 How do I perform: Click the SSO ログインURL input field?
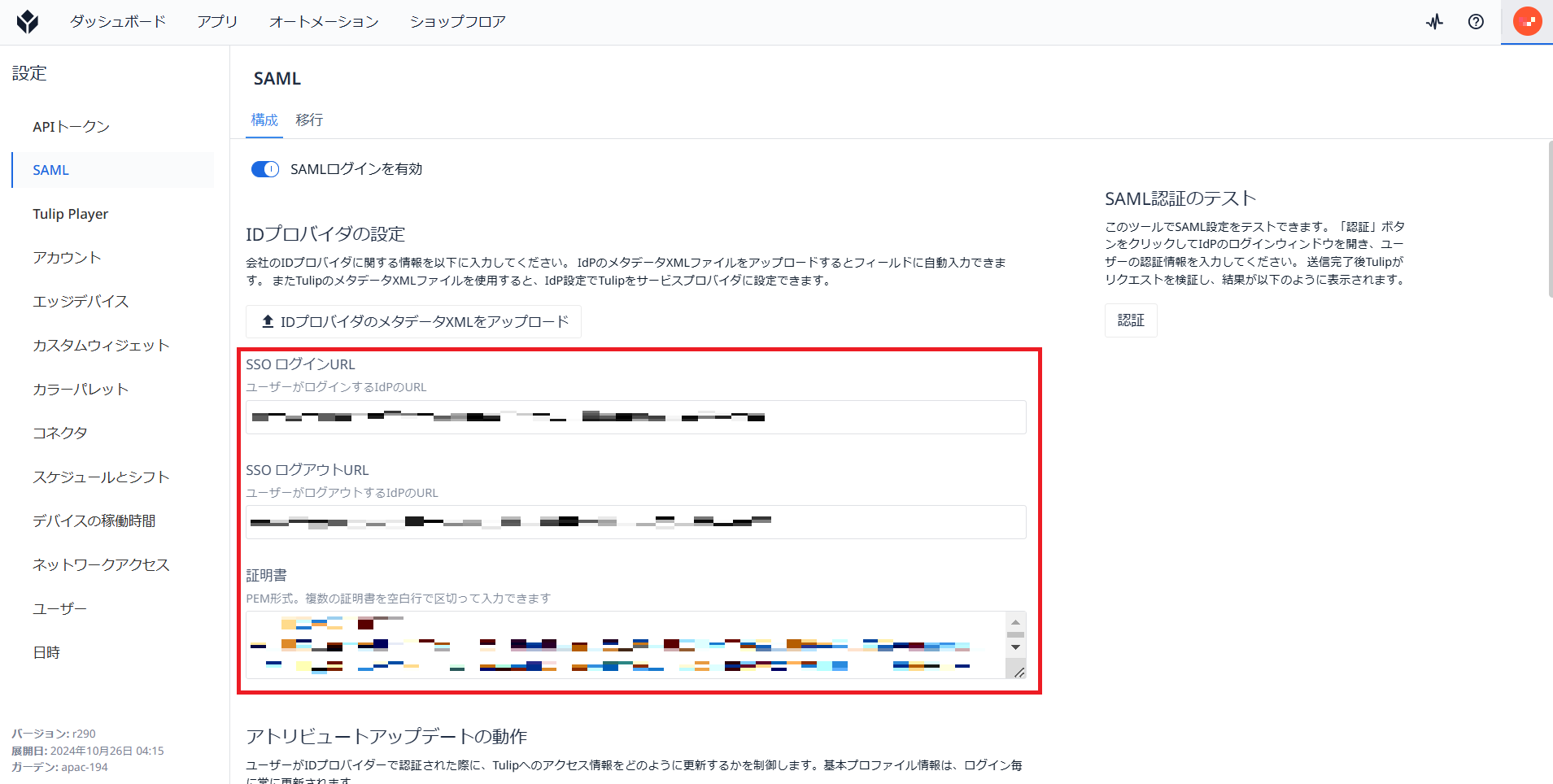[636, 417]
